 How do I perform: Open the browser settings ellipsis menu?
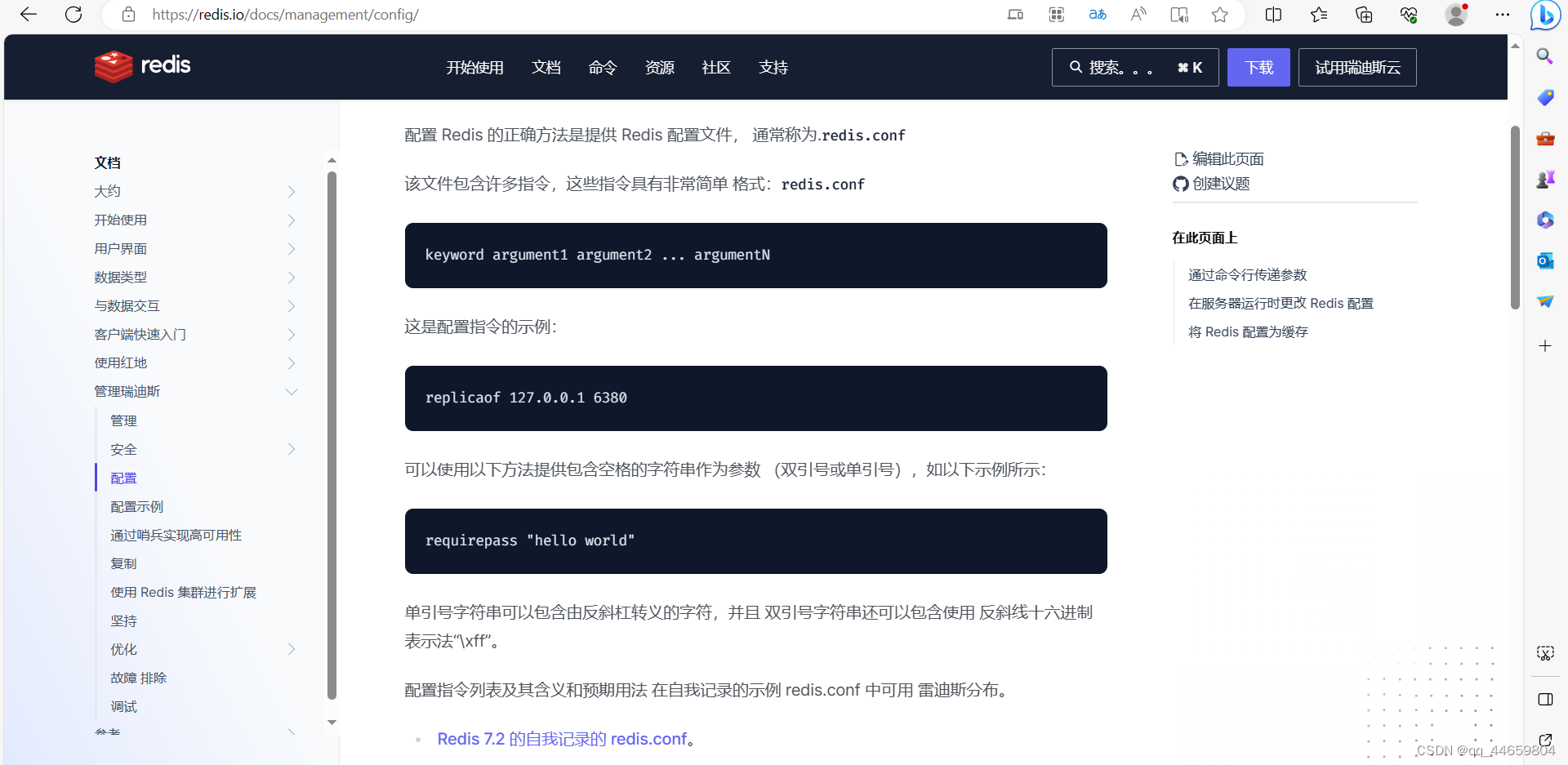[x=1503, y=15]
